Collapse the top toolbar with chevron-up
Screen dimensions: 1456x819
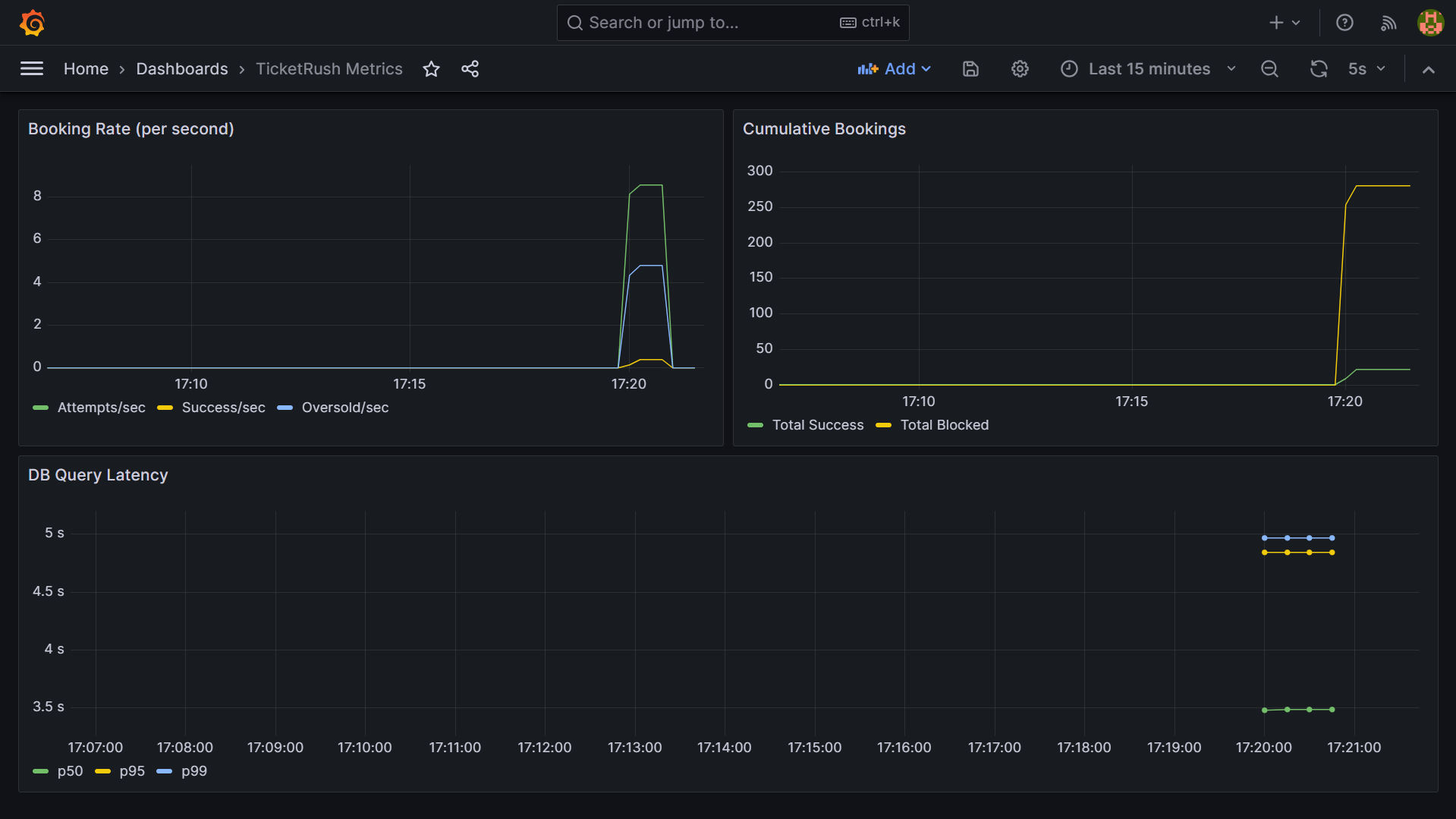pyautogui.click(x=1429, y=69)
